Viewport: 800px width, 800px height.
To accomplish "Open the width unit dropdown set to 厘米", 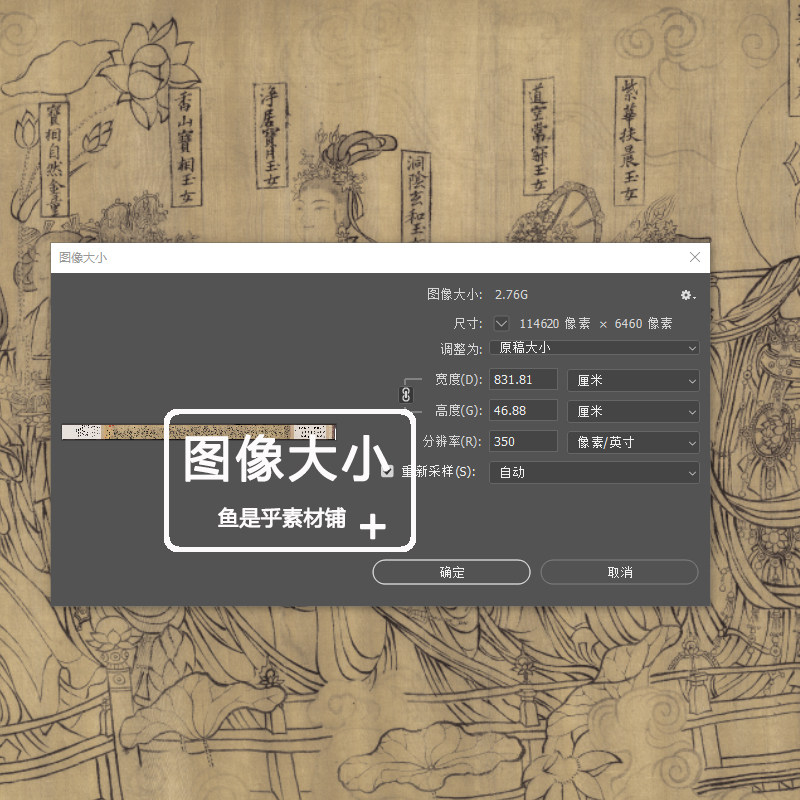I will [632, 380].
